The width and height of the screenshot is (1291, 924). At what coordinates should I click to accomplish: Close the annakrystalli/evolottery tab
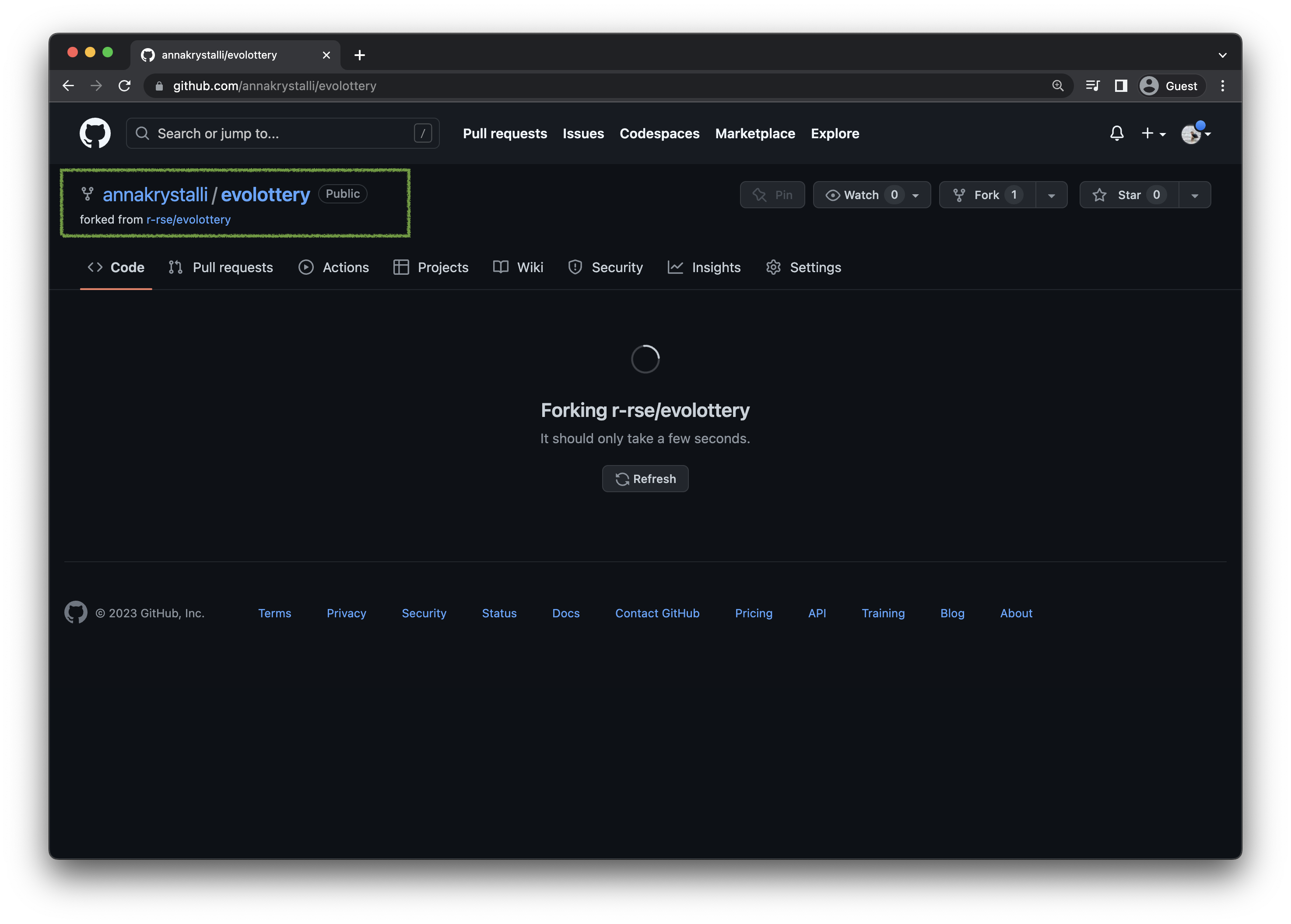(x=326, y=55)
